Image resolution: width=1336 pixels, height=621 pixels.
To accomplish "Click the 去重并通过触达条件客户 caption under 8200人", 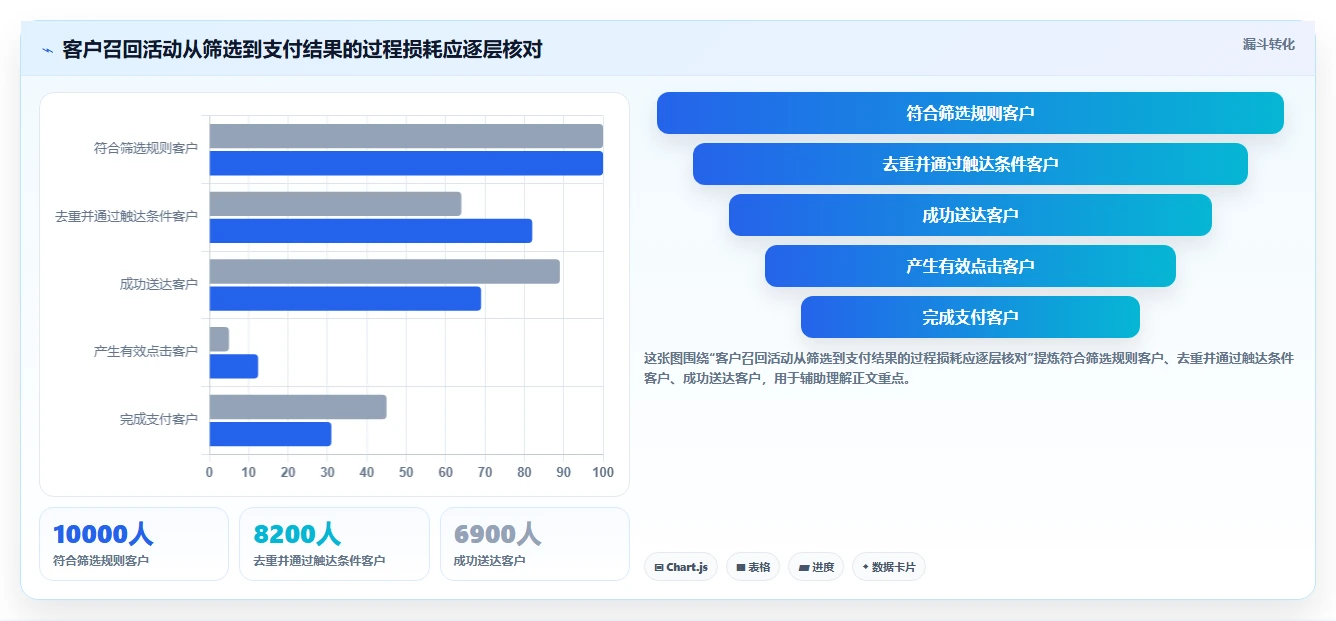I will pos(319,561).
